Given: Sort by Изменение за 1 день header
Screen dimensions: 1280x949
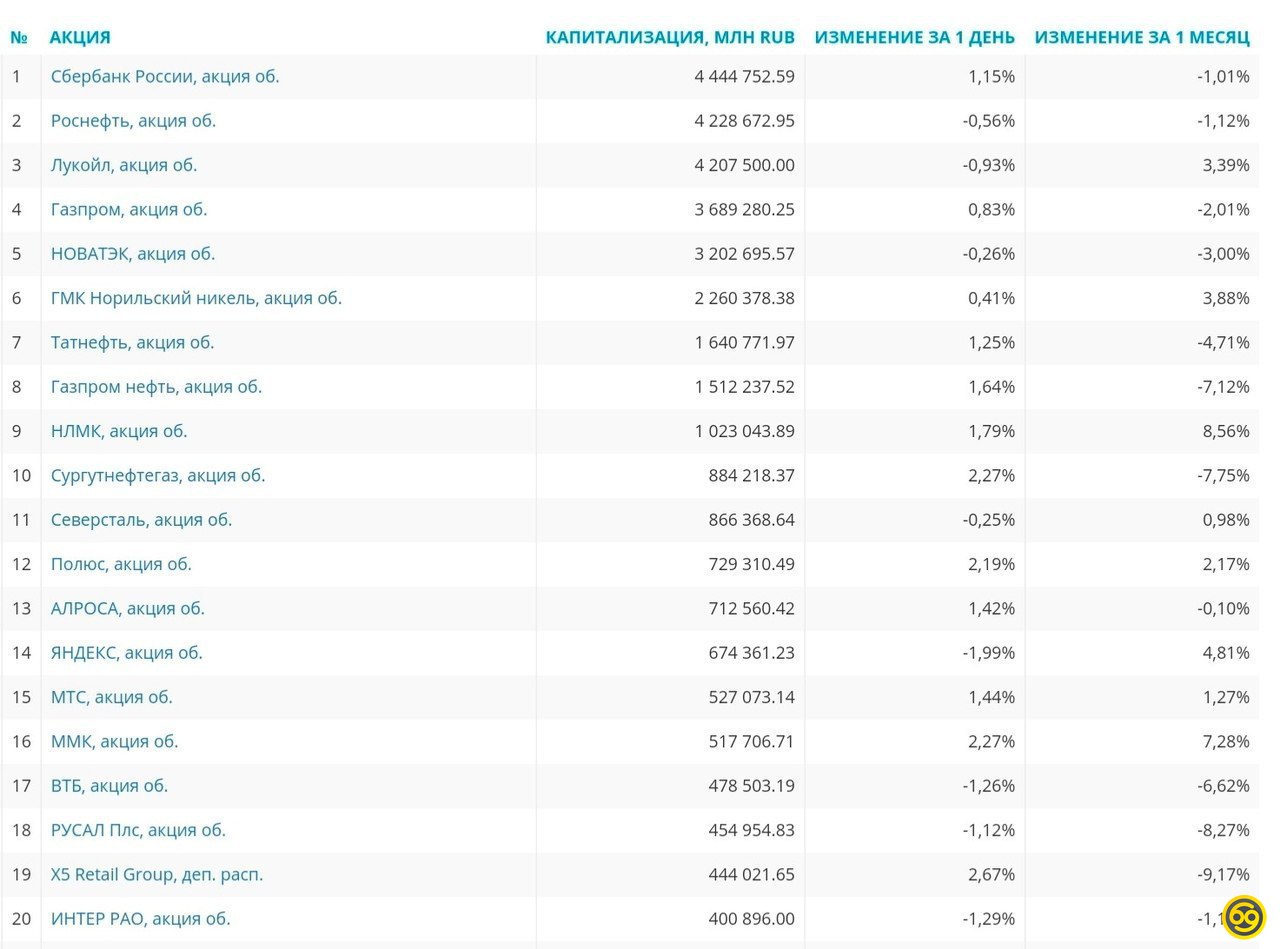Looking at the screenshot, I should point(914,37).
